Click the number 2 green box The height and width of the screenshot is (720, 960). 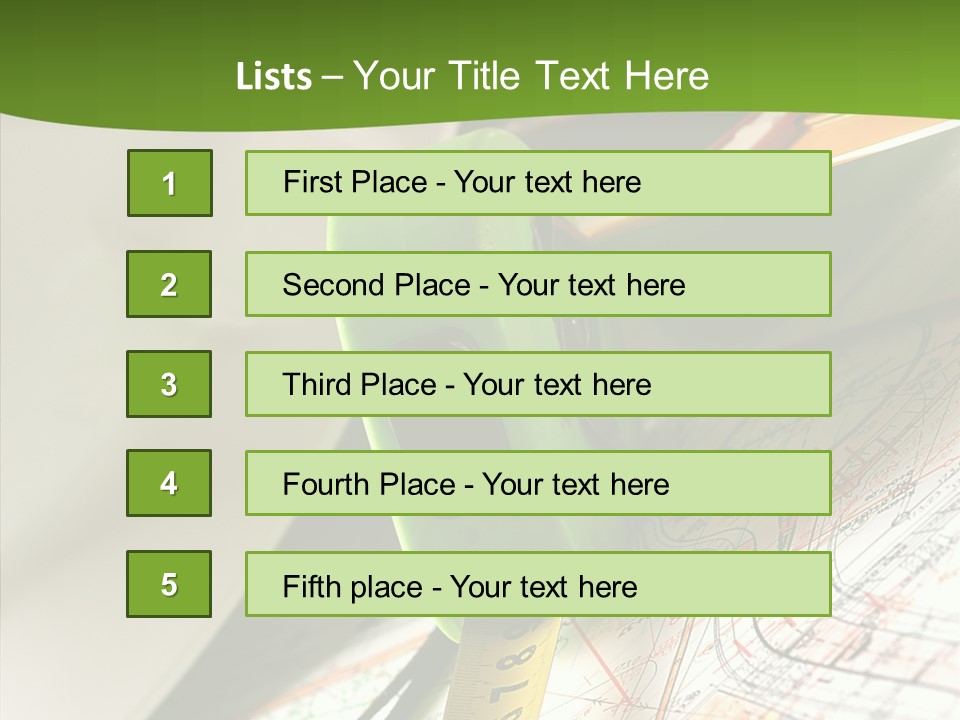(x=169, y=284)
